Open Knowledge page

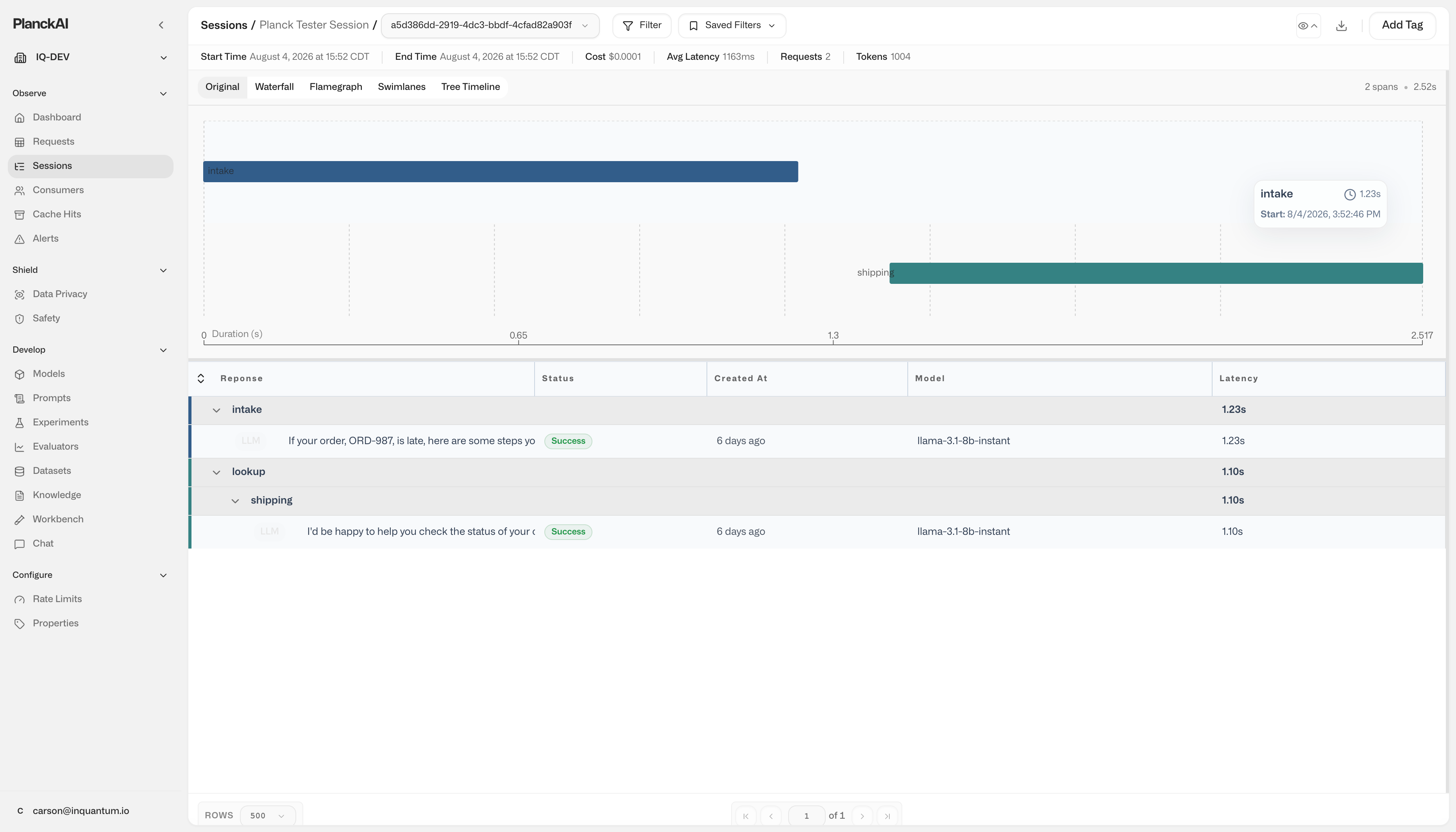click(x=91, y=495)
